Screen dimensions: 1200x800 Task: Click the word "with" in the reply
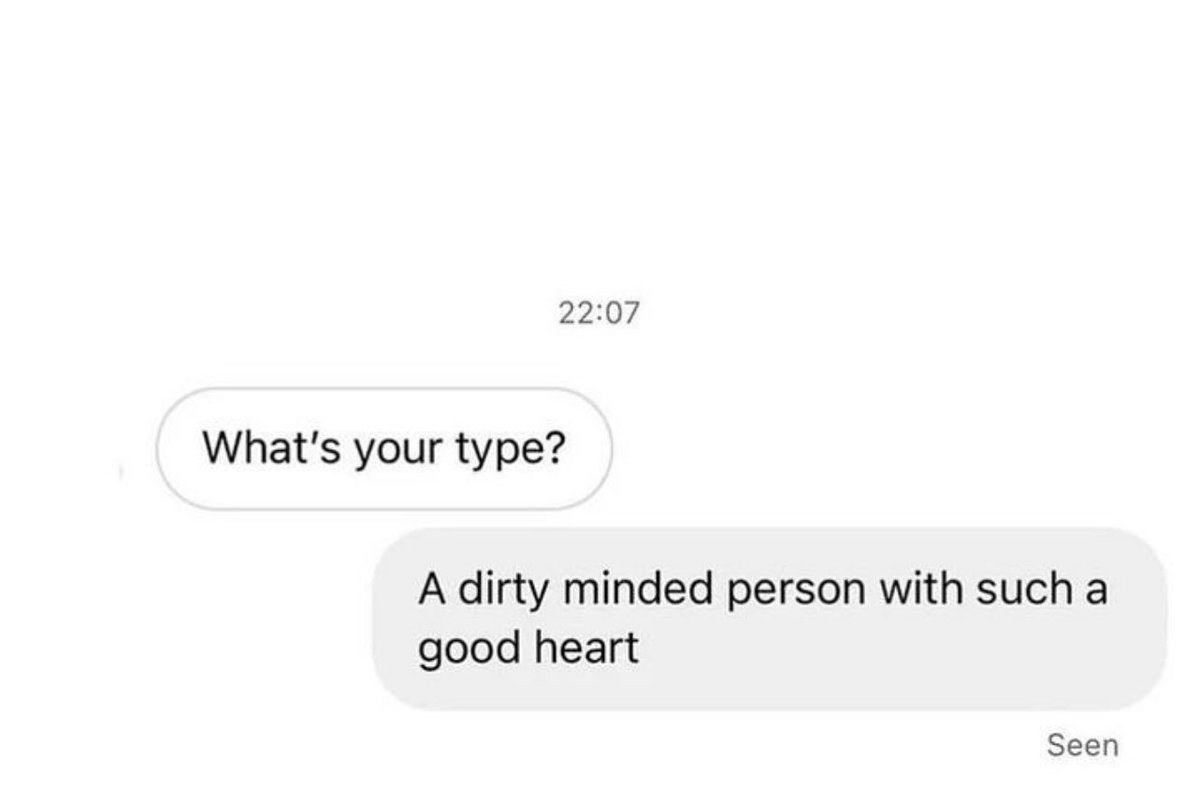point(920,589)
